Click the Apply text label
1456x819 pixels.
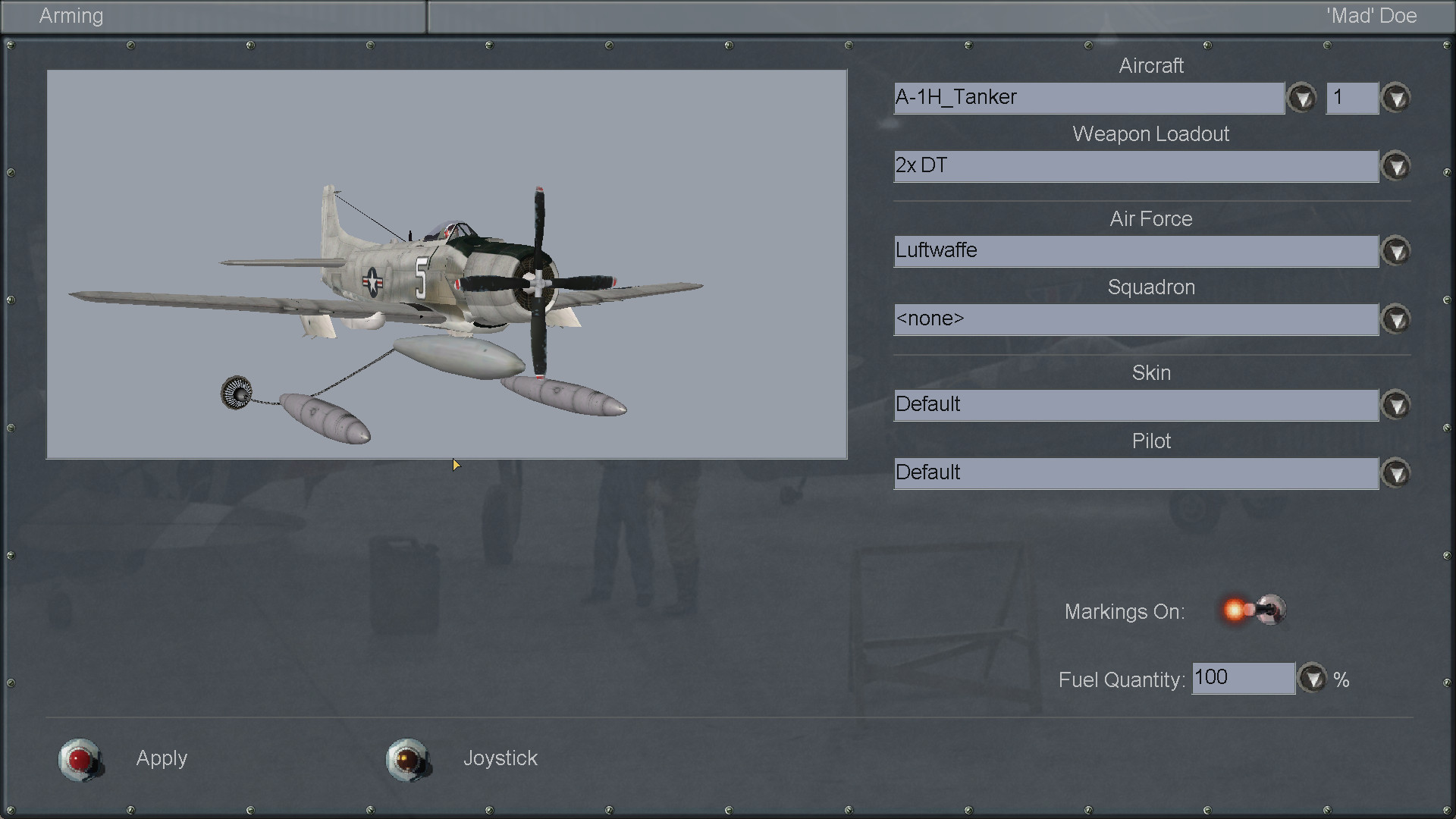click(x=162, y=758)
